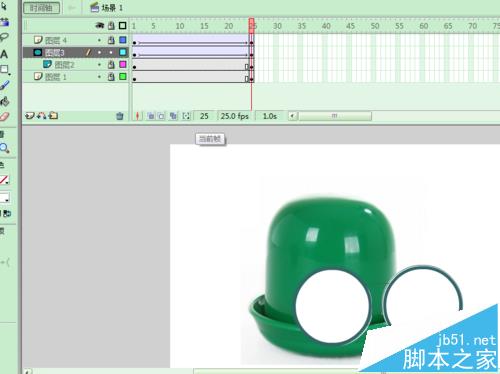Click the back arrow beside 时间轴
Viewport: 500px width, 374px height.
[x=72, y=8]
